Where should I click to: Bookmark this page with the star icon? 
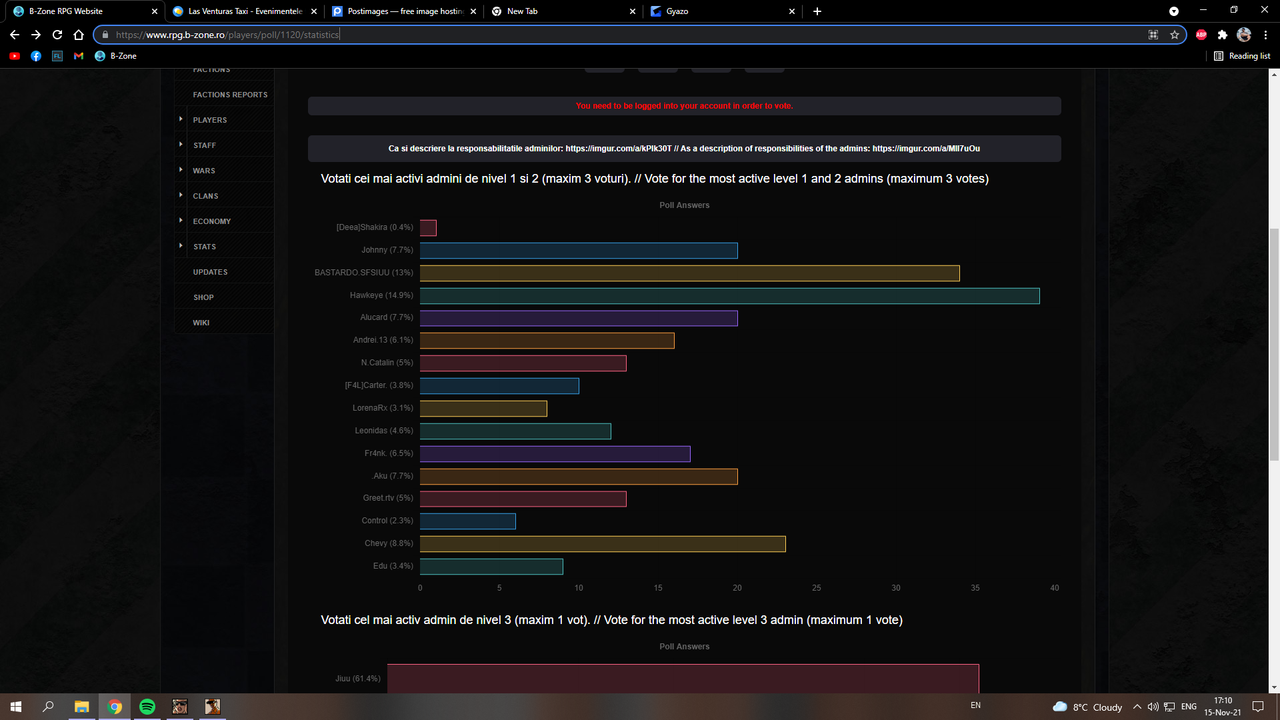[1174, 34]
